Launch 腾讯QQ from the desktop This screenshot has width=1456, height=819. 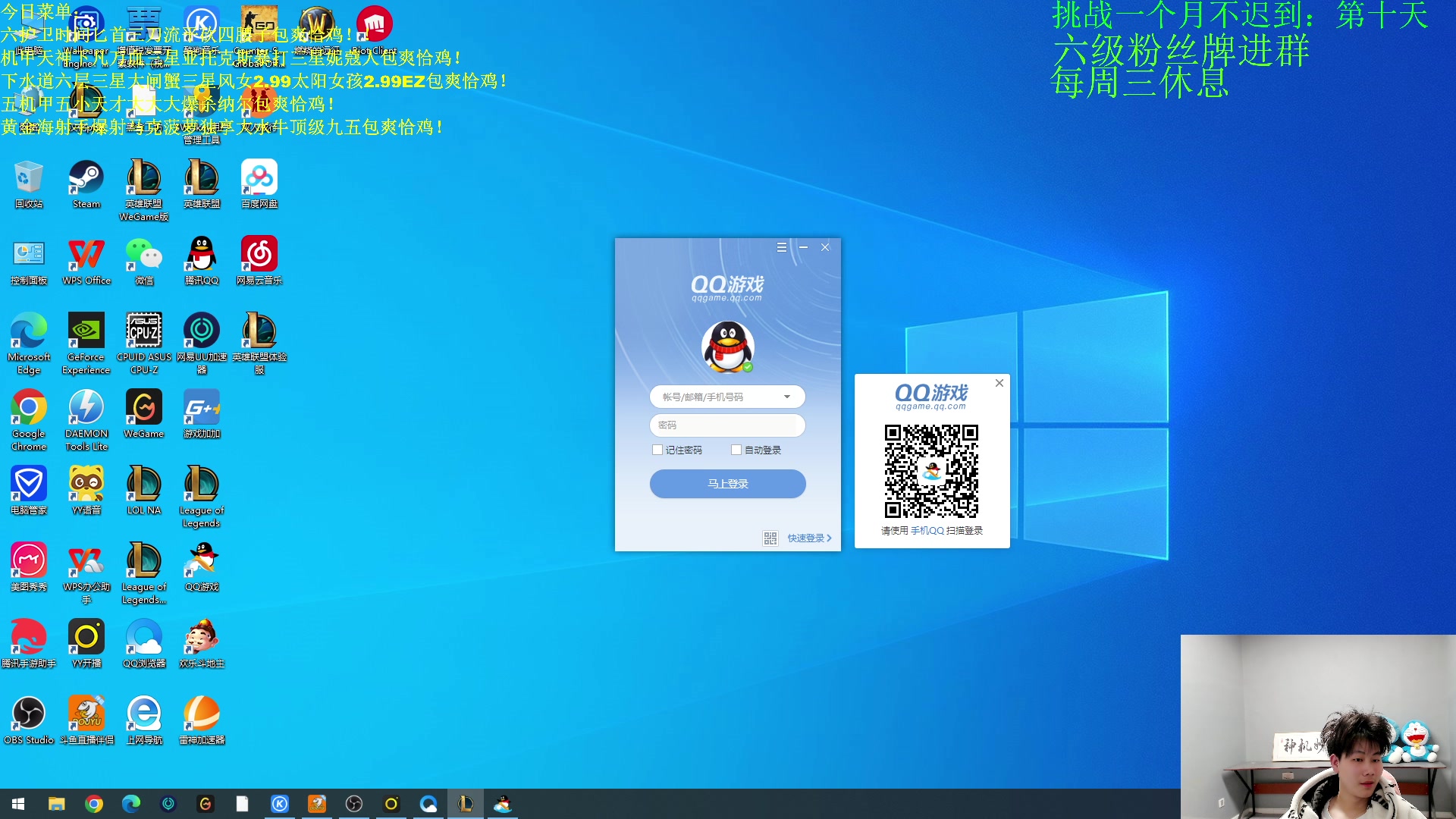pyautogui.click(x=201, y=254)
